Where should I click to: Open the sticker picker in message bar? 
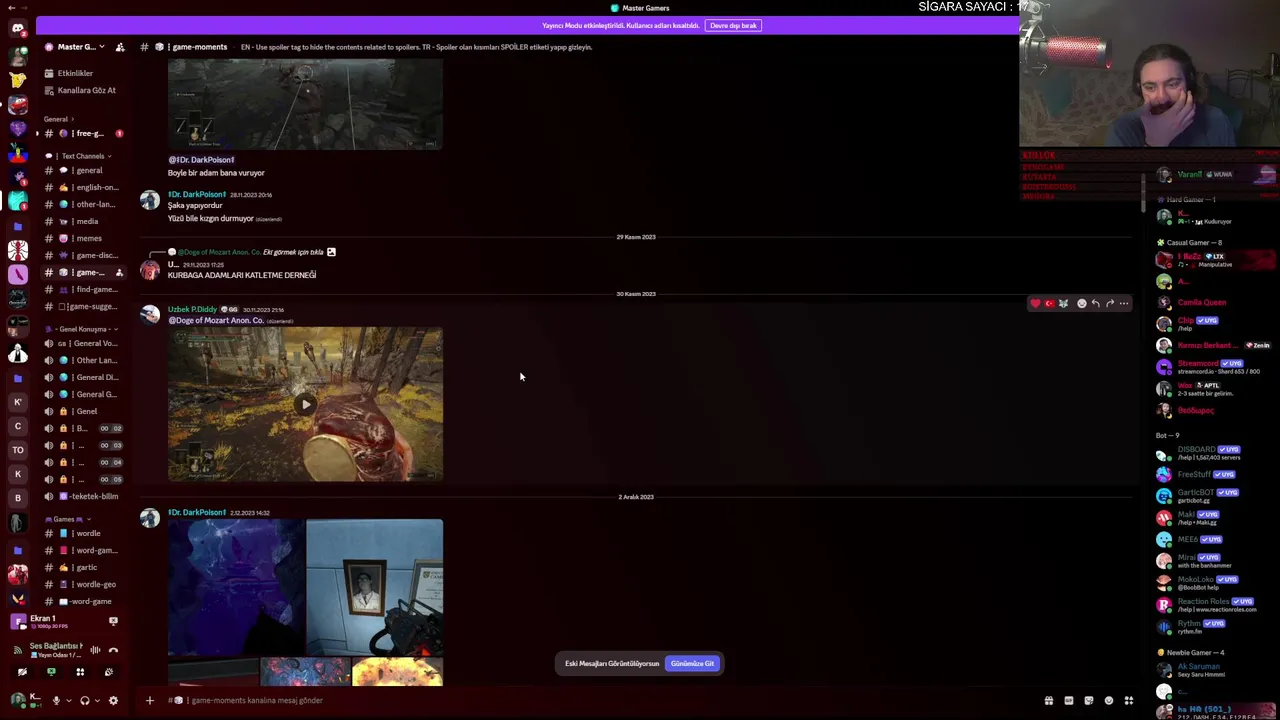tap(1089, 700)
